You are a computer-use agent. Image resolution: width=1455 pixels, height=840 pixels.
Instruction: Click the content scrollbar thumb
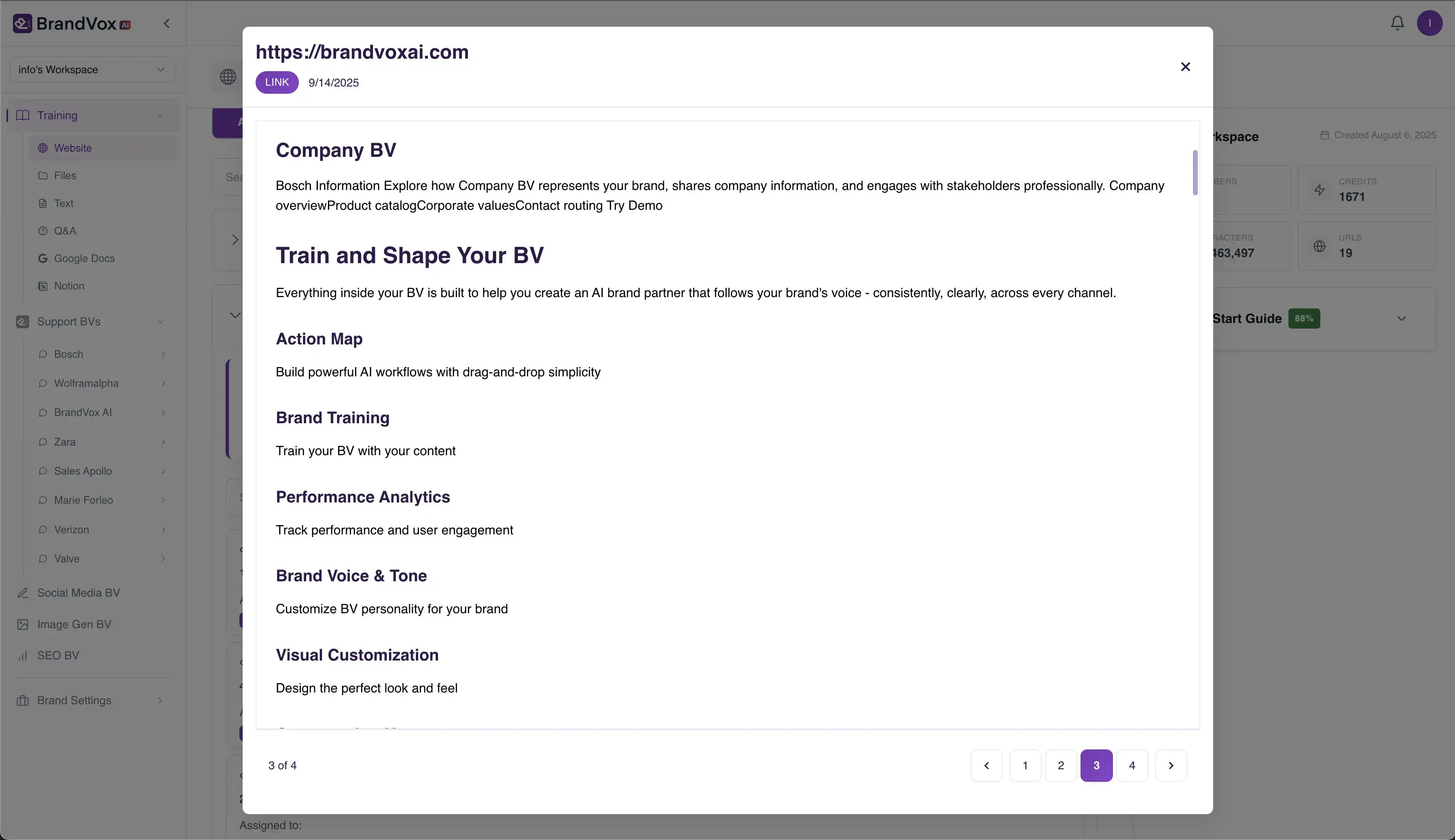tap(1195, 173)
